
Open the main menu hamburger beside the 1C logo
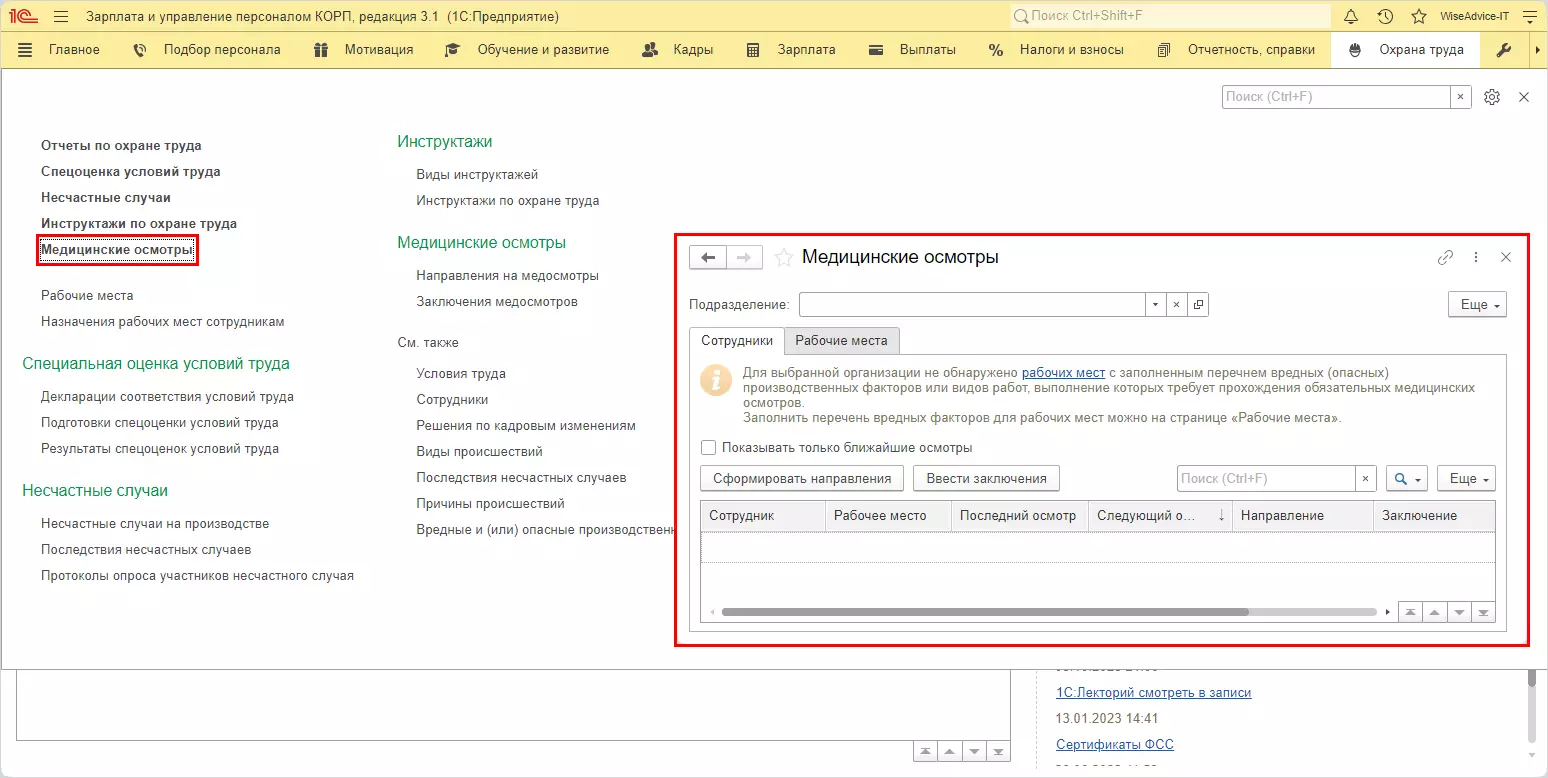60,16
